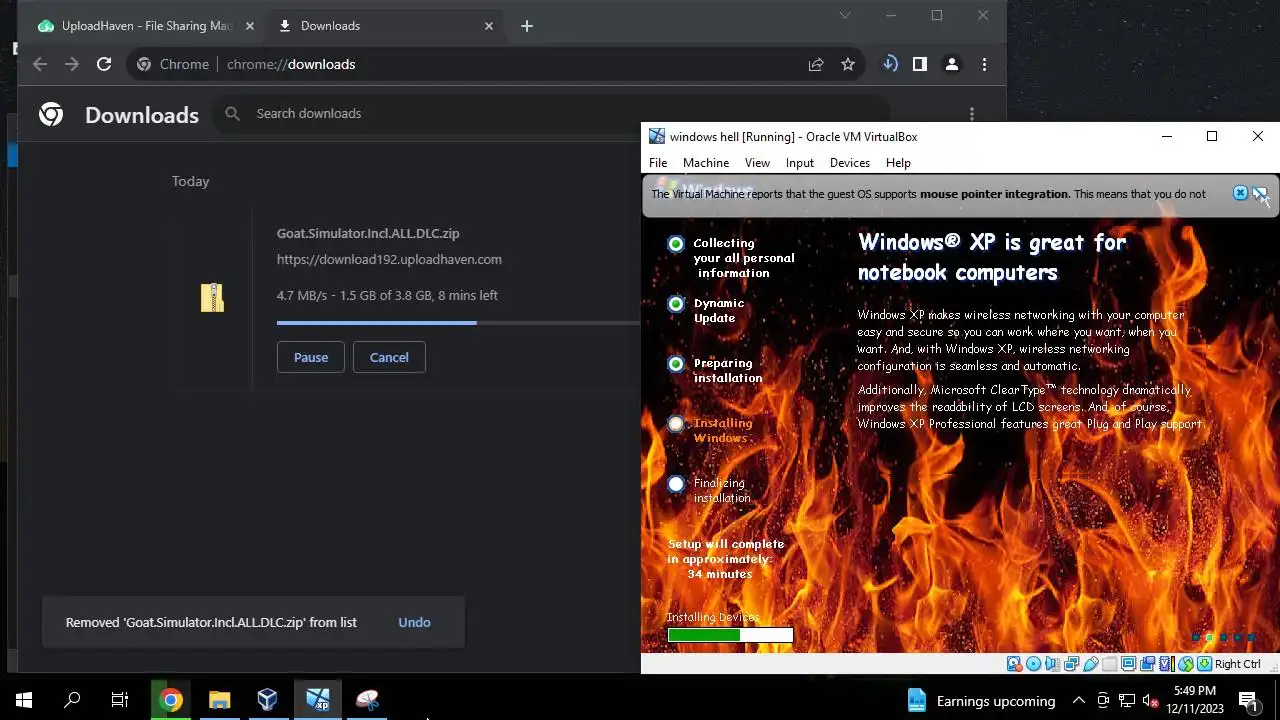Click mouse integration icon in VirtualBox status bar
1280x720 pixels.
click(x=1186, y=664)
